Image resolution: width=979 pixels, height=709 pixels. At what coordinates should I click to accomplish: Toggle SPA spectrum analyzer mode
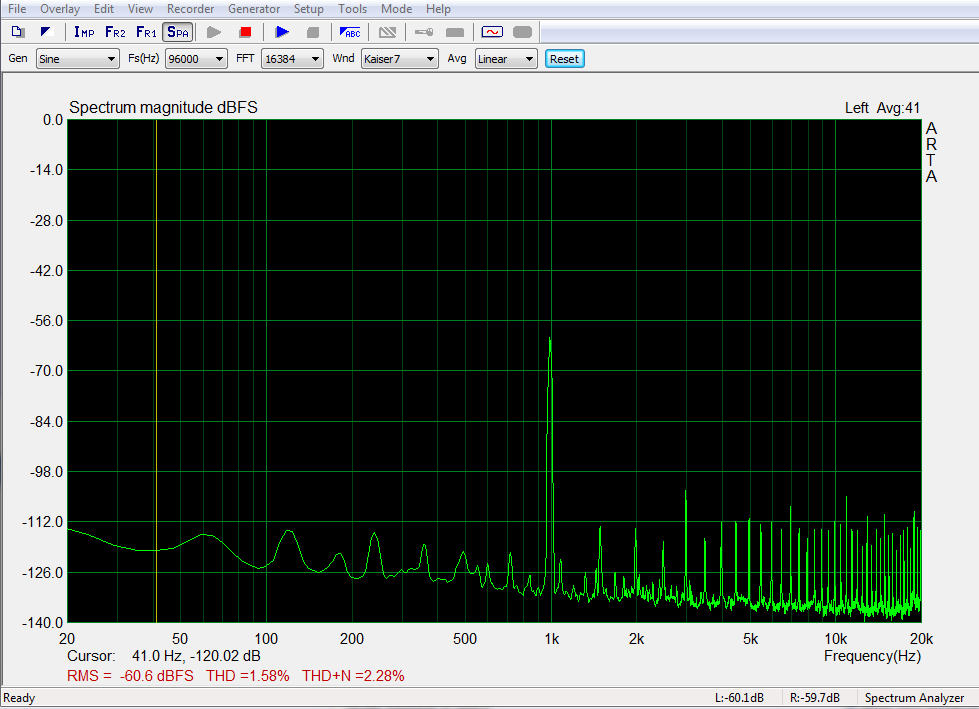177,32
